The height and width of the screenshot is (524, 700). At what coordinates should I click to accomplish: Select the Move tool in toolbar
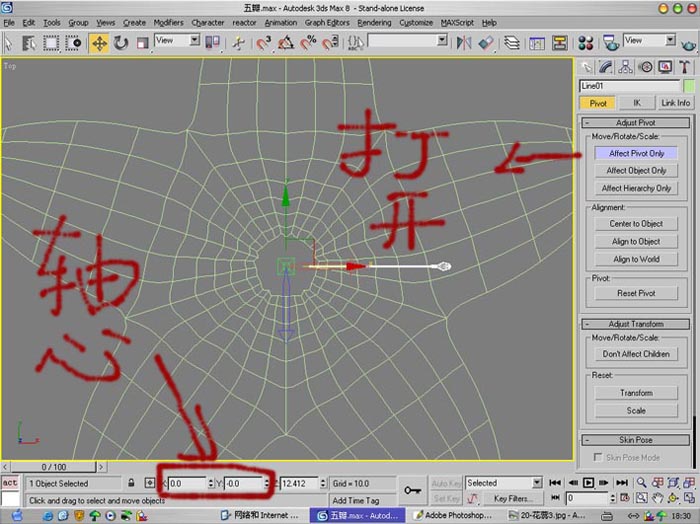(99, 43)
